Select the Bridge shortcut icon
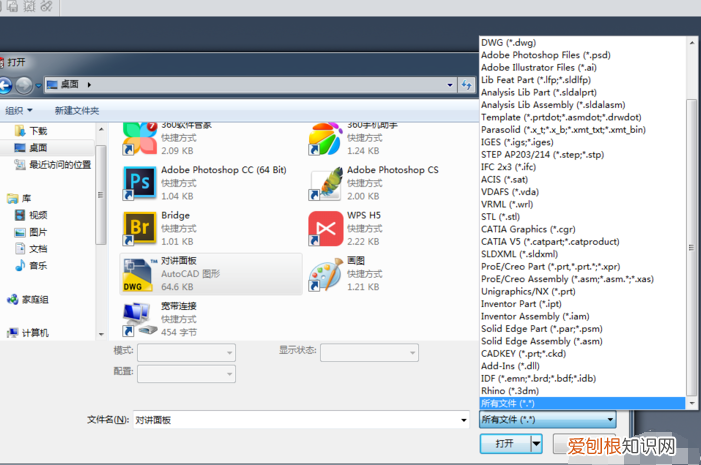The image size is (701, 465). click(x=136, y=227)
